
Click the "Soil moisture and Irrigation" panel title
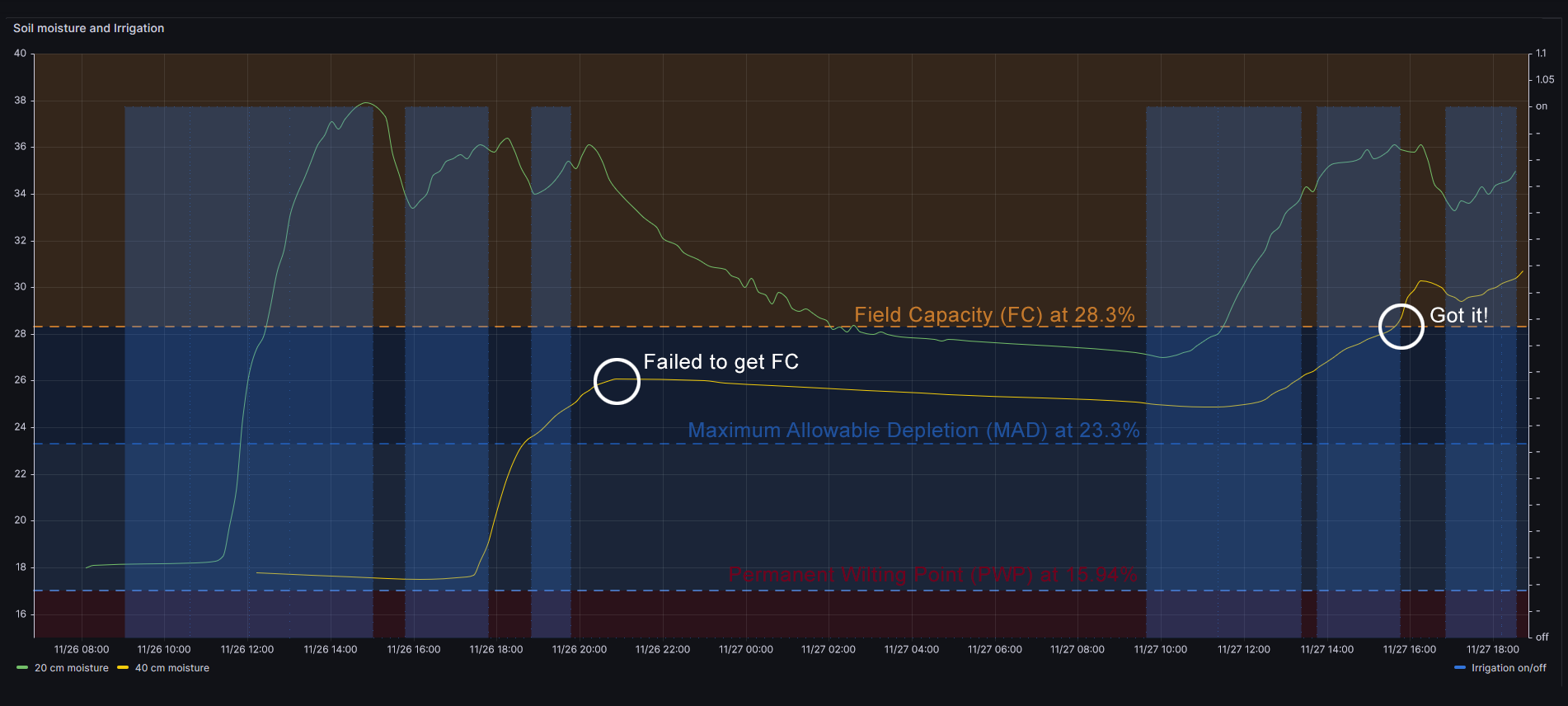click(88, 28)
